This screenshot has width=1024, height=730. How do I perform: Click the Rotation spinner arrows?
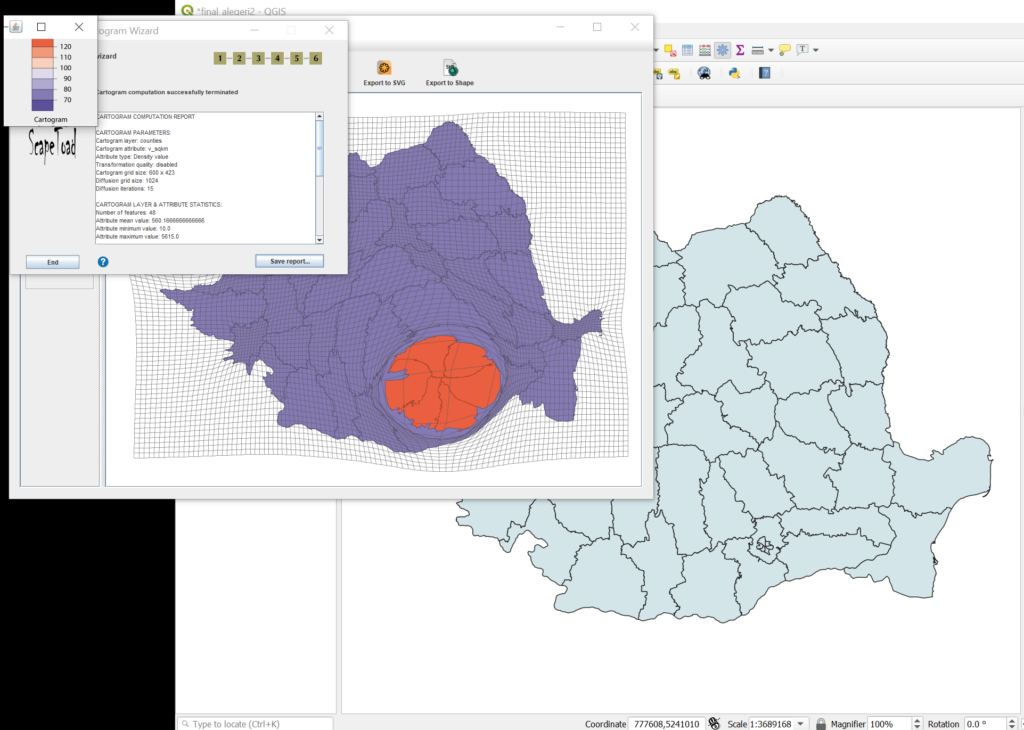pyautogui.click(x=1012, y=723)
